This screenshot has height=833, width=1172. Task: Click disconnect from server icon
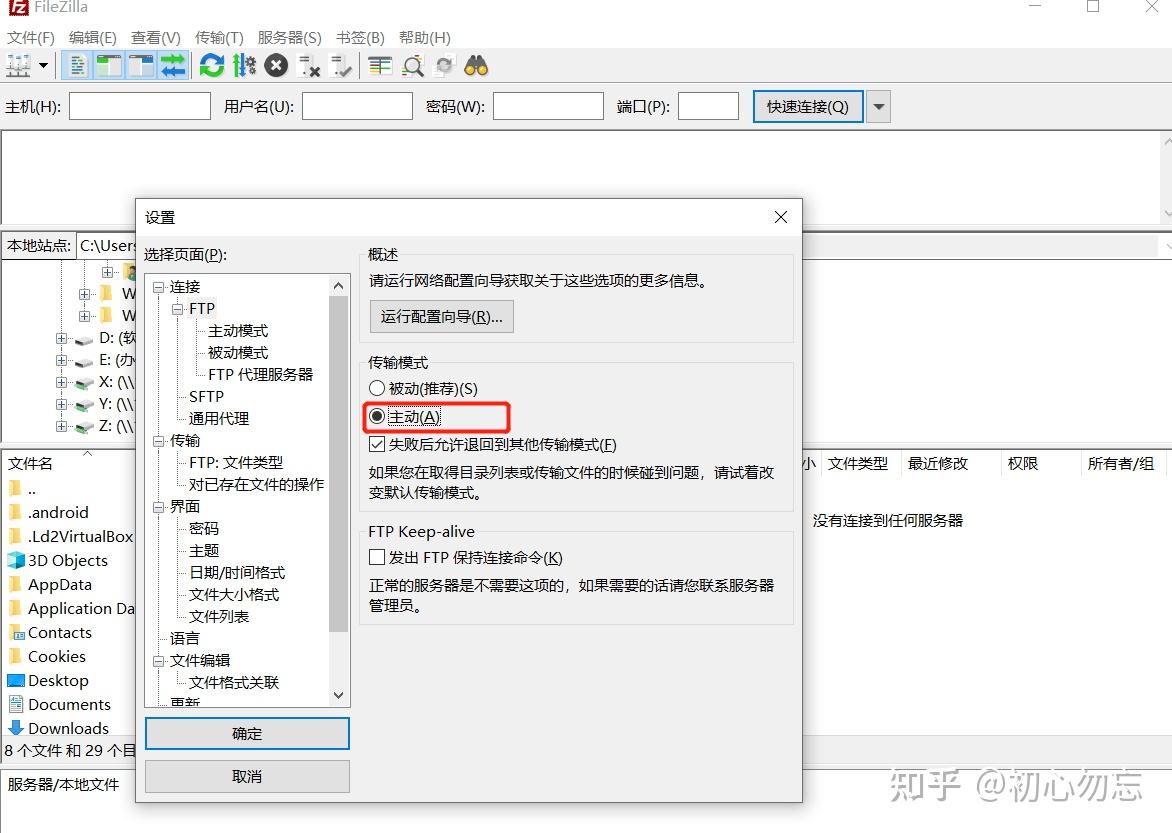pos(309,66)
